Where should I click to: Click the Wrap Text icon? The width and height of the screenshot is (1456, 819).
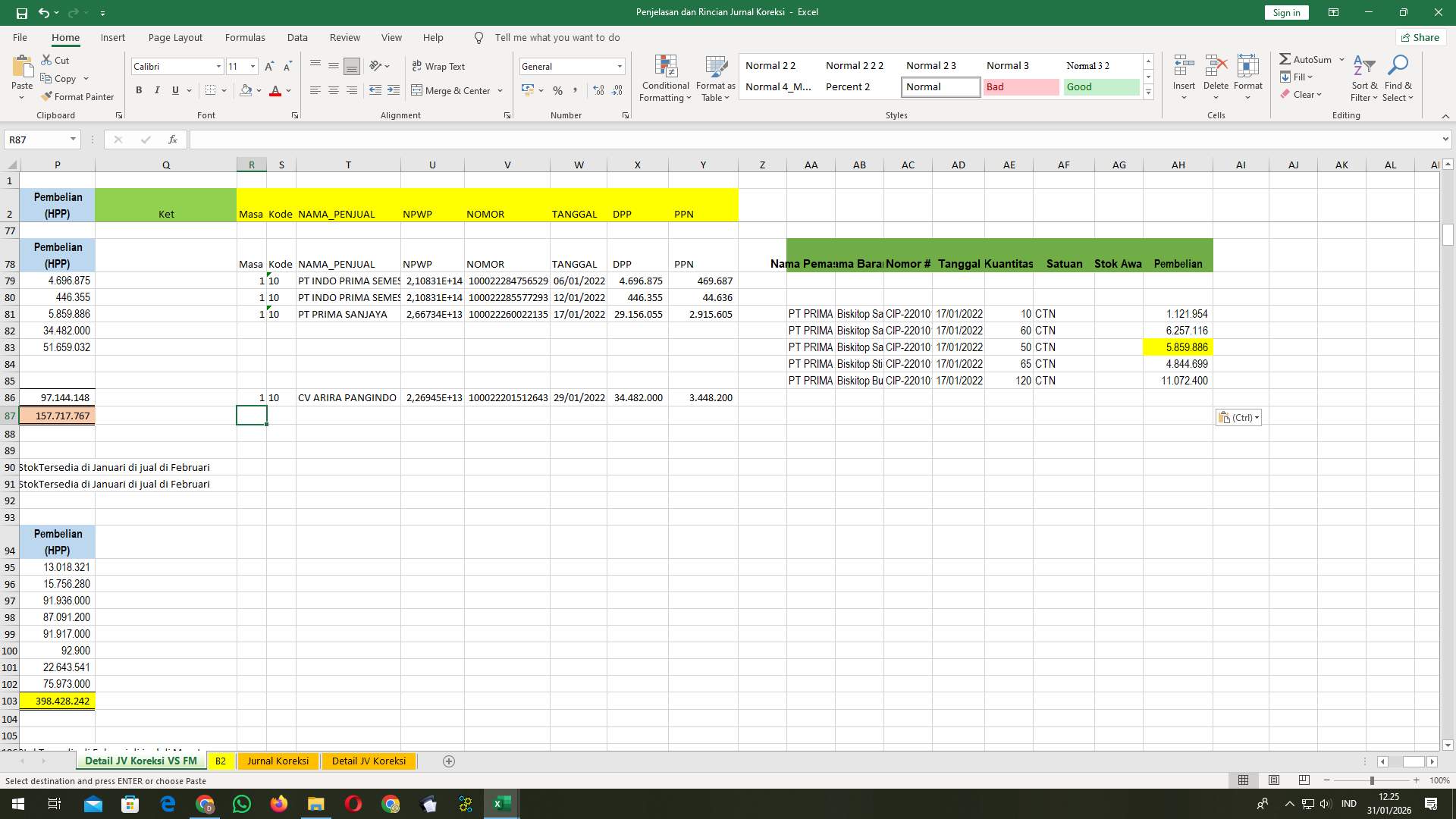tap(439, 66)
